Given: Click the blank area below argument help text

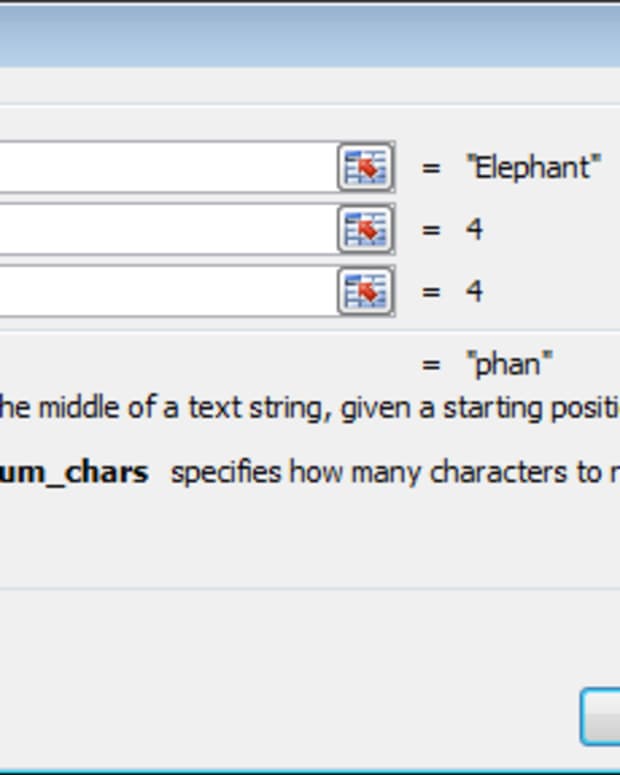Looking at the screenshot, I should 300,540.
